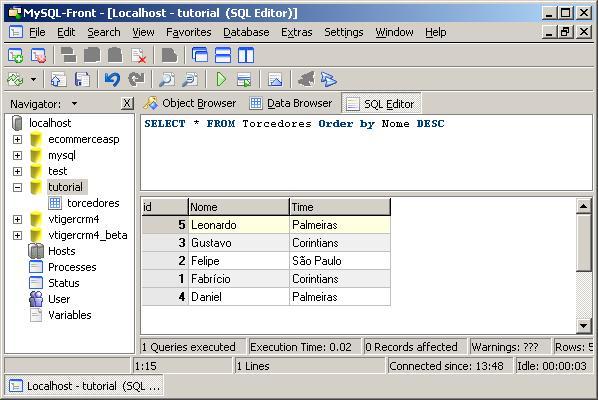This screenshot has width=598, height=400.
Task: Open the Navigator dropdown arrow
Action: [x=74, y=103]
